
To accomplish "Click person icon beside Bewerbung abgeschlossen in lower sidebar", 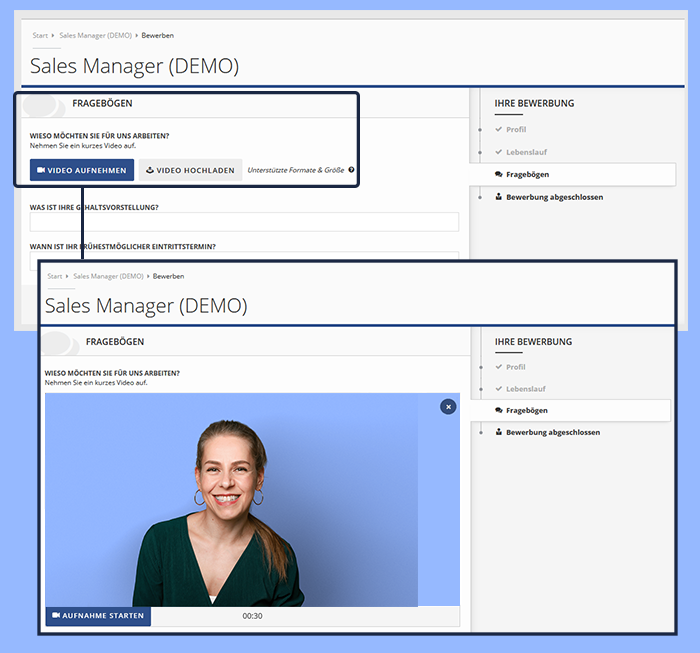I will pos(498,432).
